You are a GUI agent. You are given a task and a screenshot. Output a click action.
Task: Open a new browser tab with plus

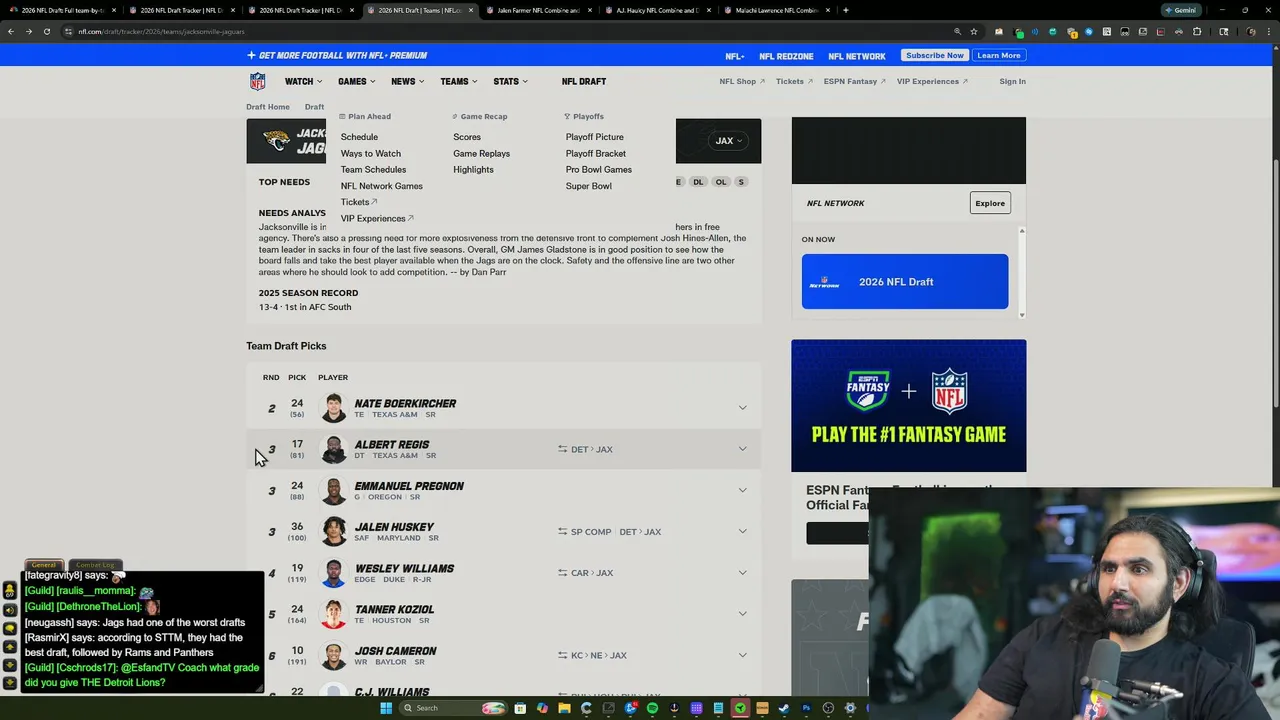click(x=846, y=10)
